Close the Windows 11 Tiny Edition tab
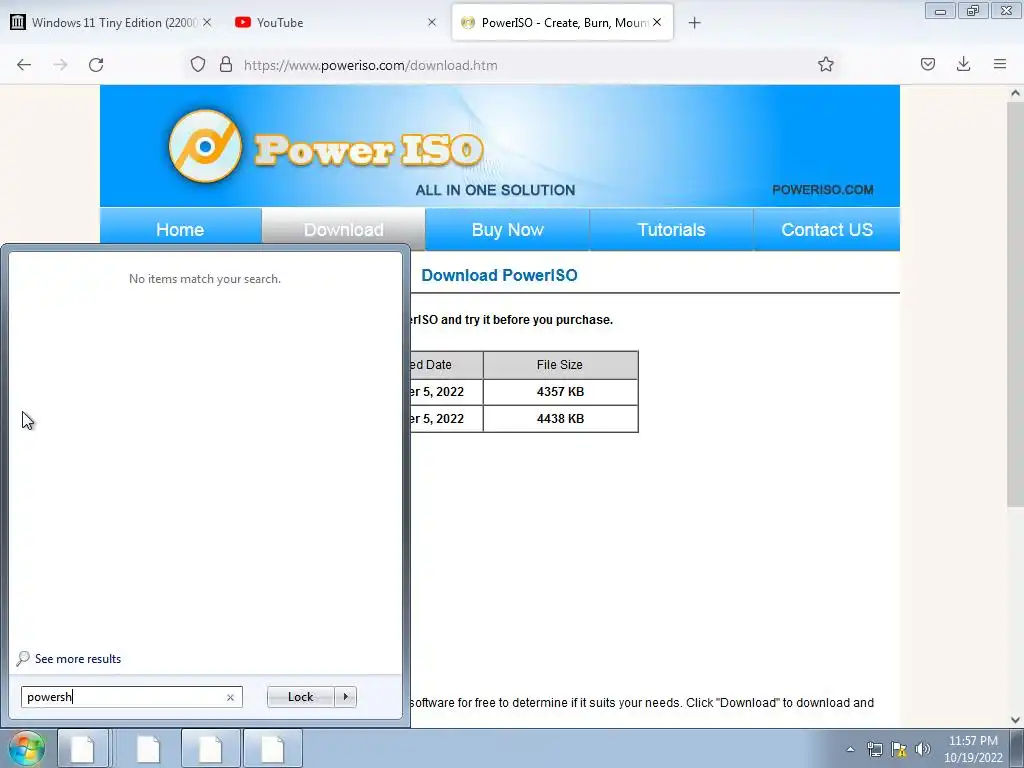This screenshot has width=1024, height=768. coord(207,22)
